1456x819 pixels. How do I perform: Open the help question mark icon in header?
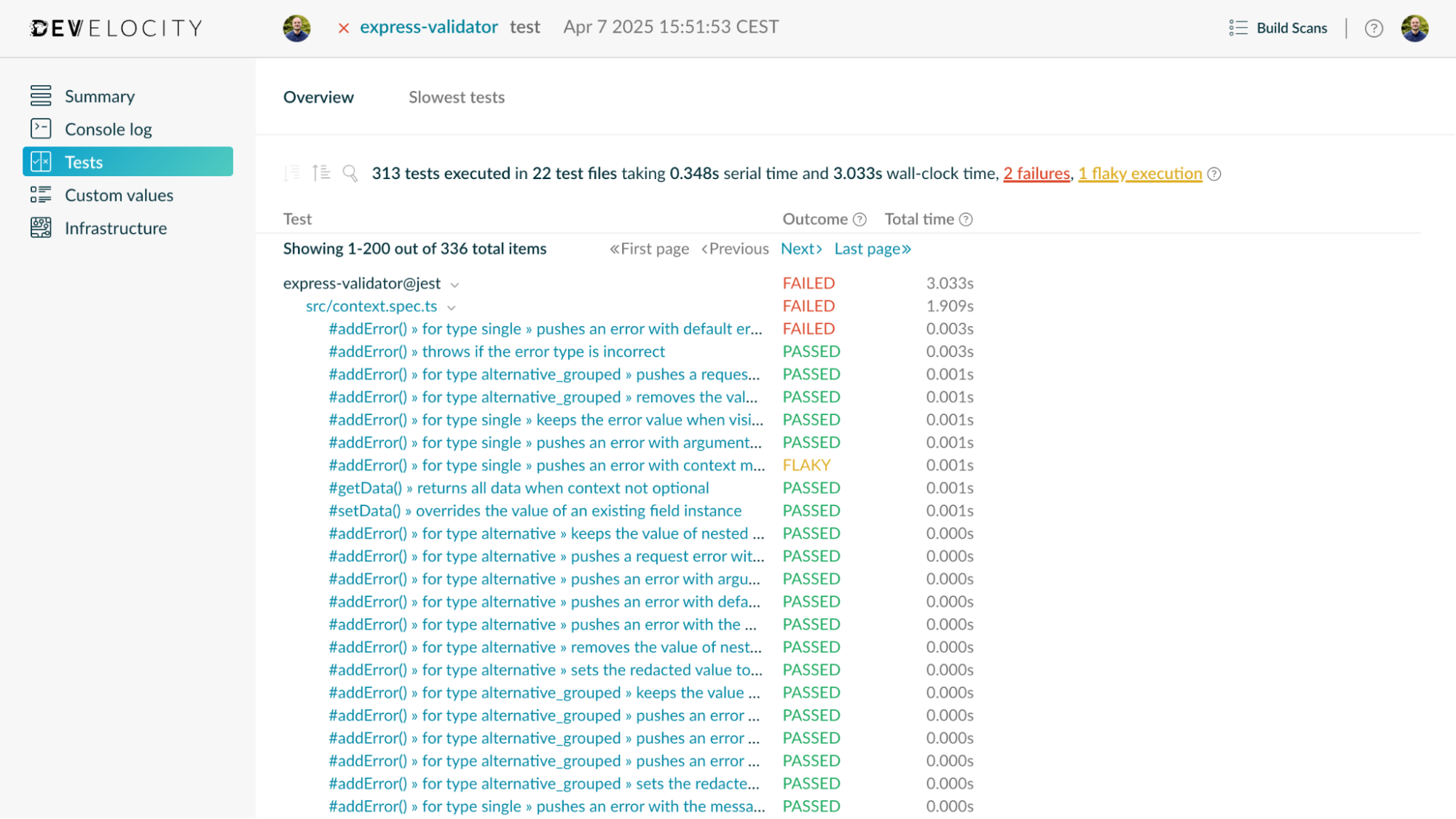coord(1374,28)
